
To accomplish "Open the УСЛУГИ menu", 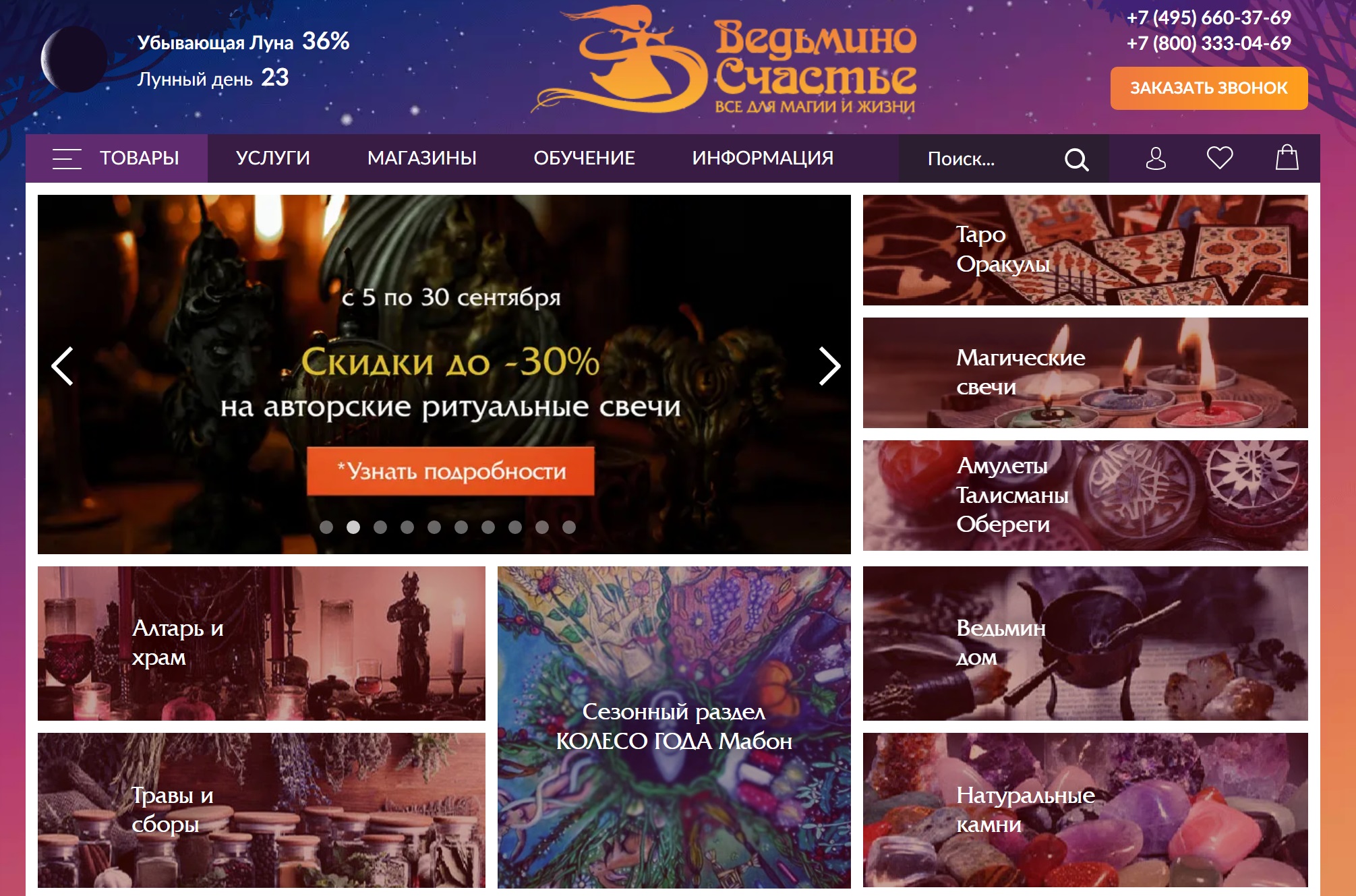I will click(x=273, y=158).
